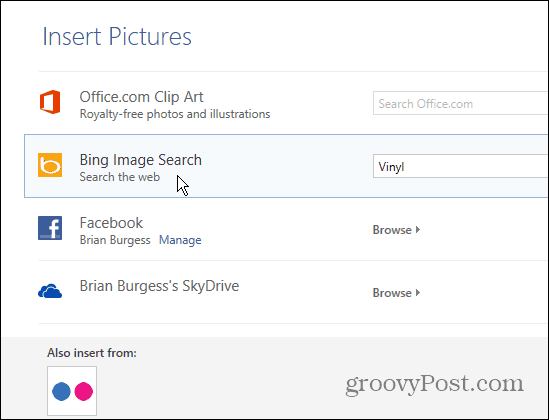The height and width of the screenshot is (420, 549).
Task: Click the arrow beside SkyDrive Browse
Action: pyautogui.click(x=418, y=293)
